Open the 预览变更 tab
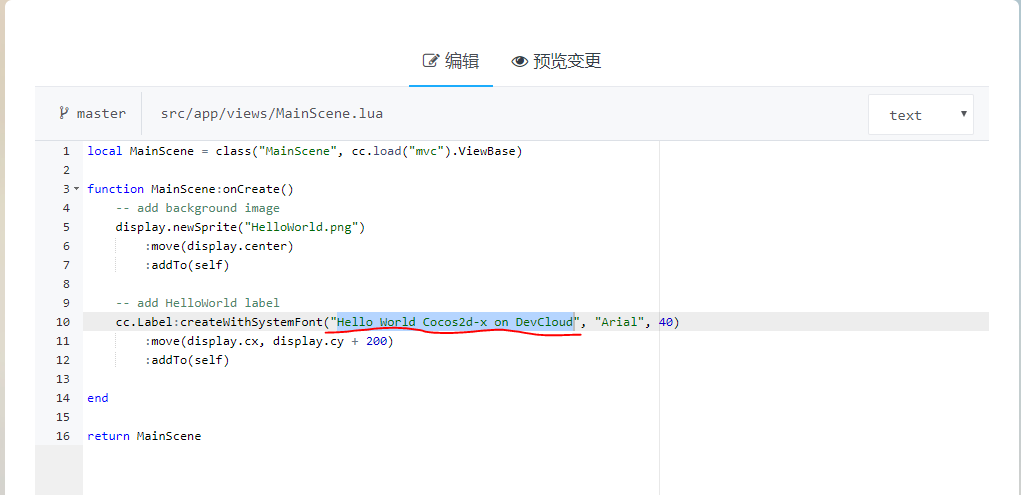The image size is (1021, 495). click(556, 61)
